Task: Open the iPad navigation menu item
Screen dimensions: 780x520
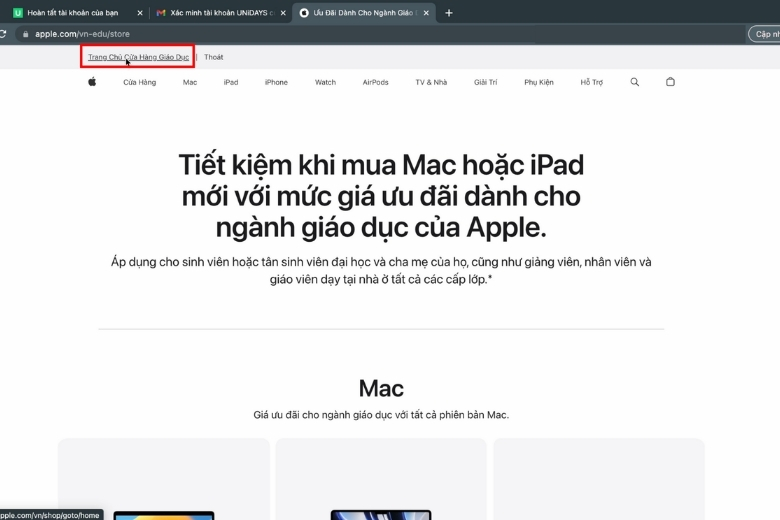Action: [231, 82]
